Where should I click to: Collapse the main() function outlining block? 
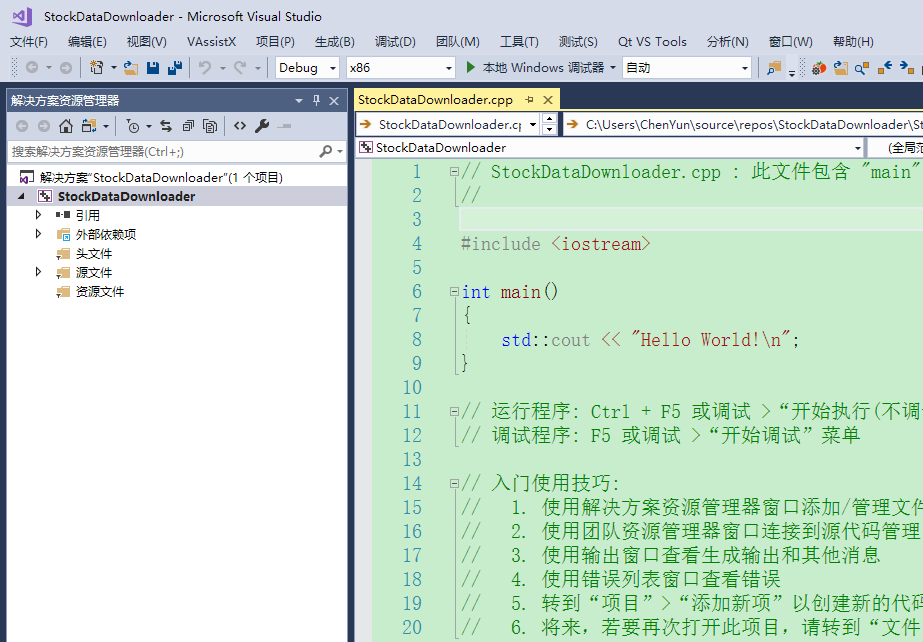[454, 292]
